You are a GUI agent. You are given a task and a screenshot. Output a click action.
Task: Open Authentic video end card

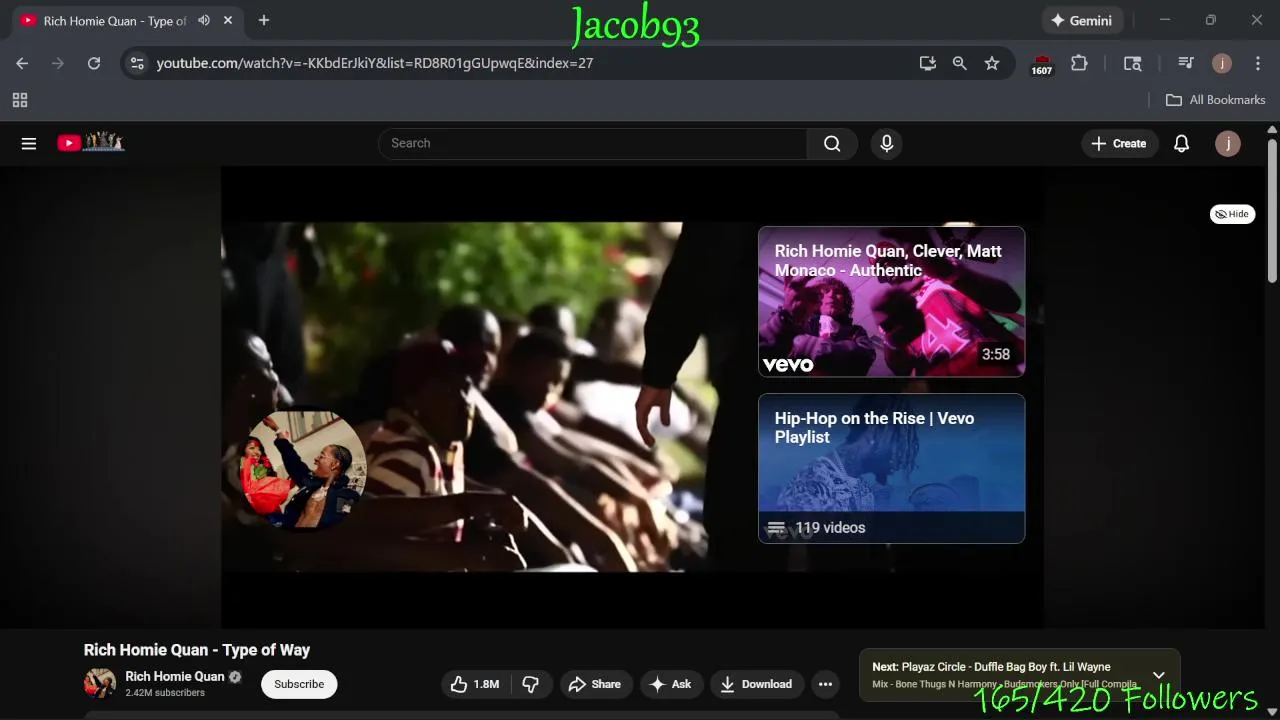click(891, 301)
